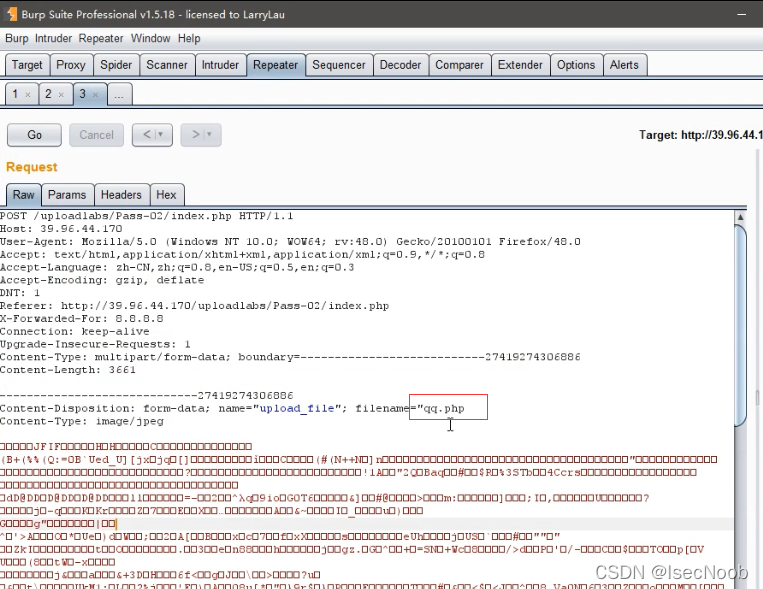Open the previous-history dropdown arrow
The width and height of the screenshot is (763, 589).
click(161, 134)
